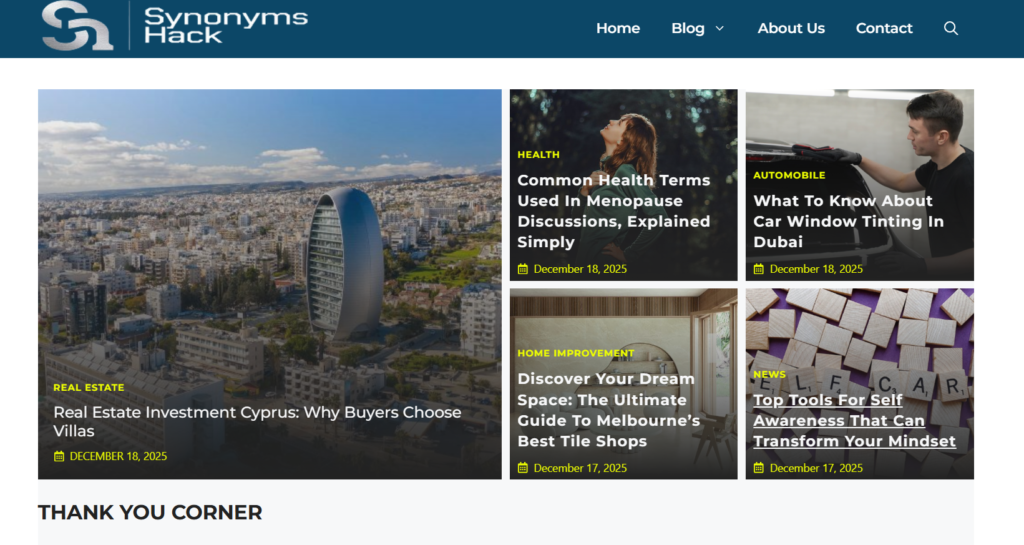Open Top Tools For Self Awareness article

coord(854,420)
